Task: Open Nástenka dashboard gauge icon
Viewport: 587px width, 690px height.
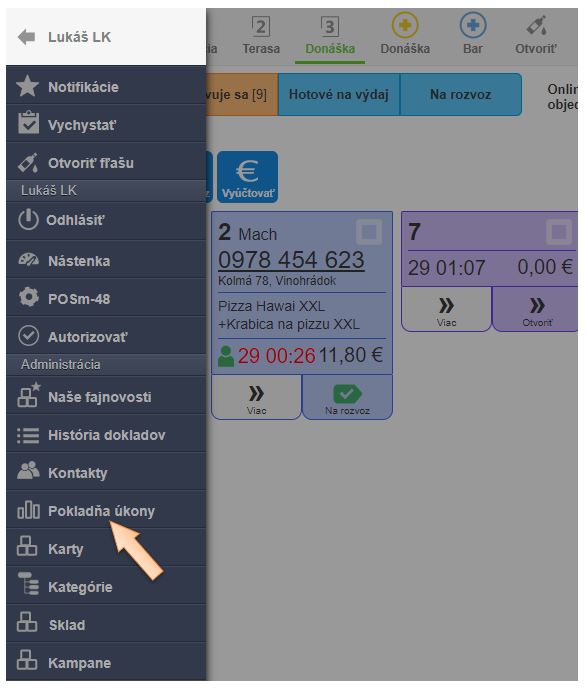Action: (x=28, y=260)
